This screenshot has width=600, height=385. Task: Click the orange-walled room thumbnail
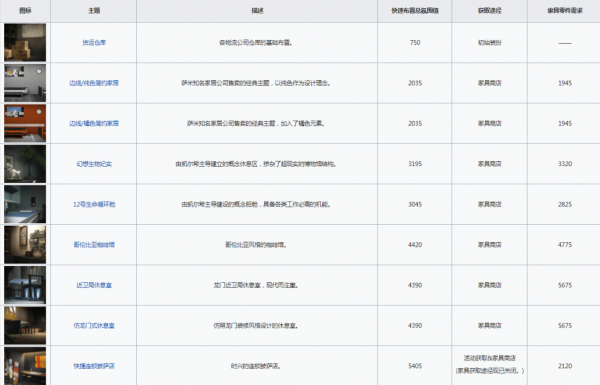coord(25,123)
